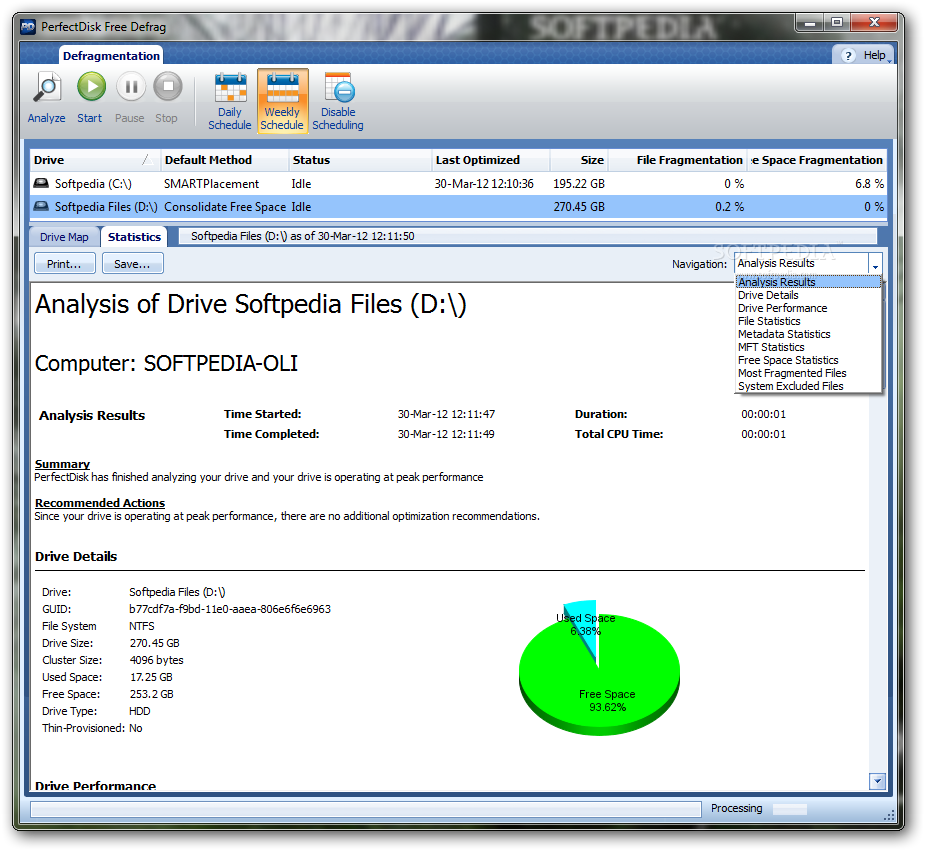
Task: Choose Metadata Statistics in the navigation list
Action: coord(808,334)
